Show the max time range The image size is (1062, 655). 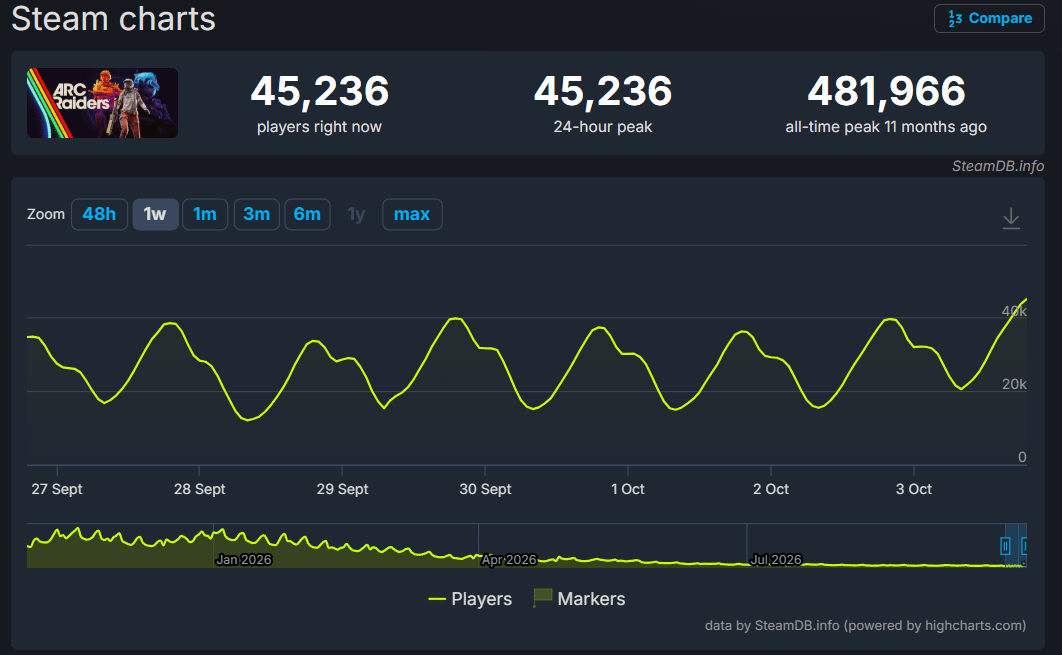[412, 215]
